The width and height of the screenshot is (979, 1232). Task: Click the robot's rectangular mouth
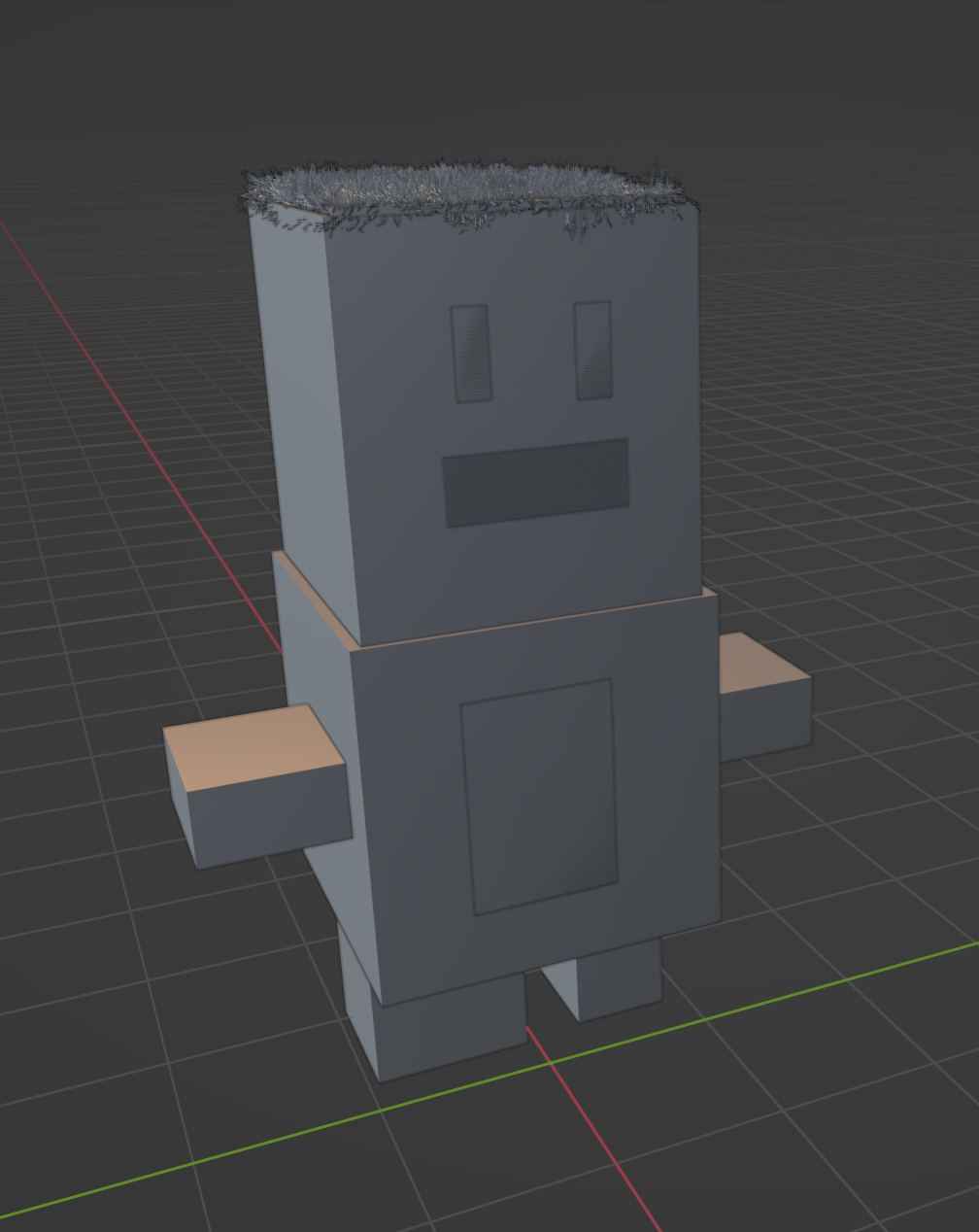[536, 482]
